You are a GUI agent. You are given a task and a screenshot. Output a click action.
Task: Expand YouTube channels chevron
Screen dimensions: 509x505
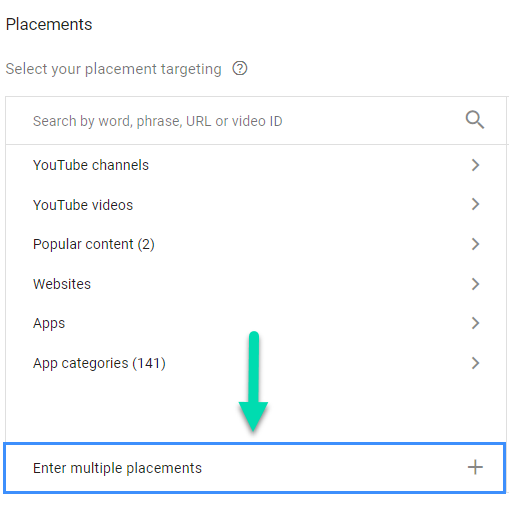[x=475, y=165]
